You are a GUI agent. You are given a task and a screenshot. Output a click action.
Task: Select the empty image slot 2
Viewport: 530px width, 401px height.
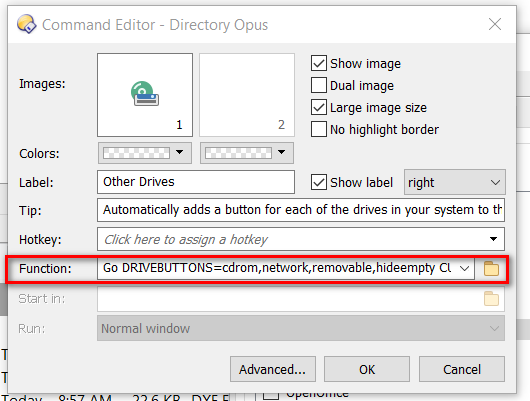[247, 95]
